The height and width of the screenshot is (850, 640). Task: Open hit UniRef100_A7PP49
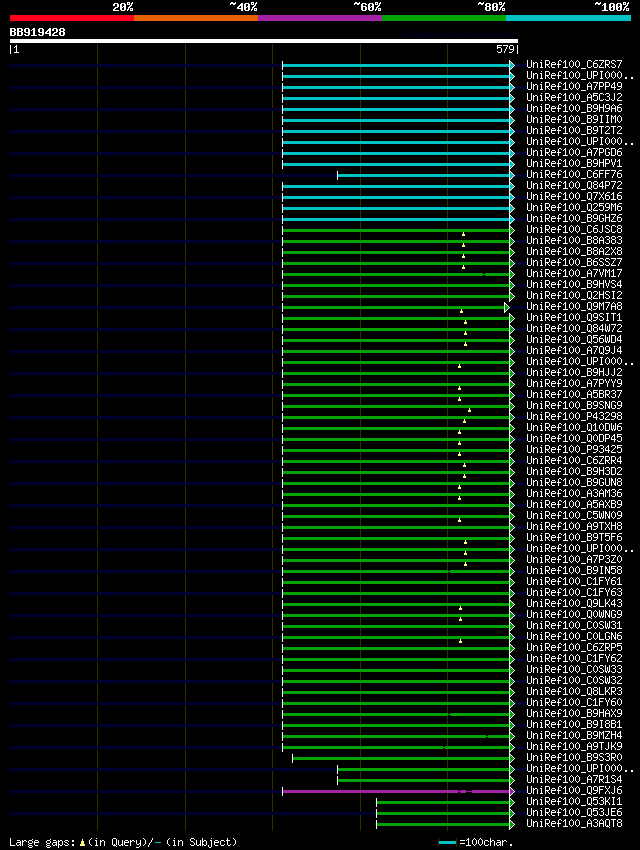click(574, 86)
